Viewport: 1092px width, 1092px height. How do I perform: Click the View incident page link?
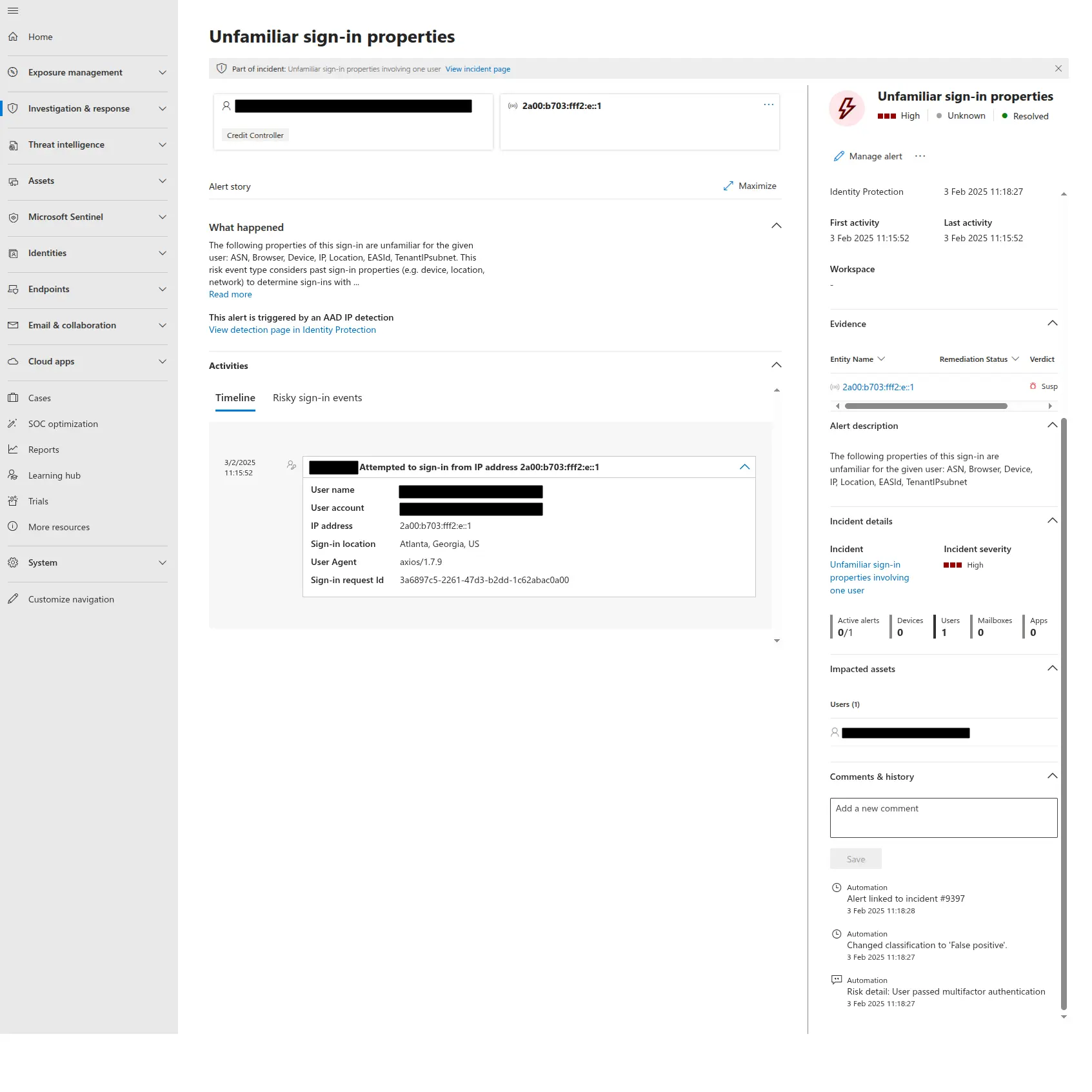[x=477, y=69]
